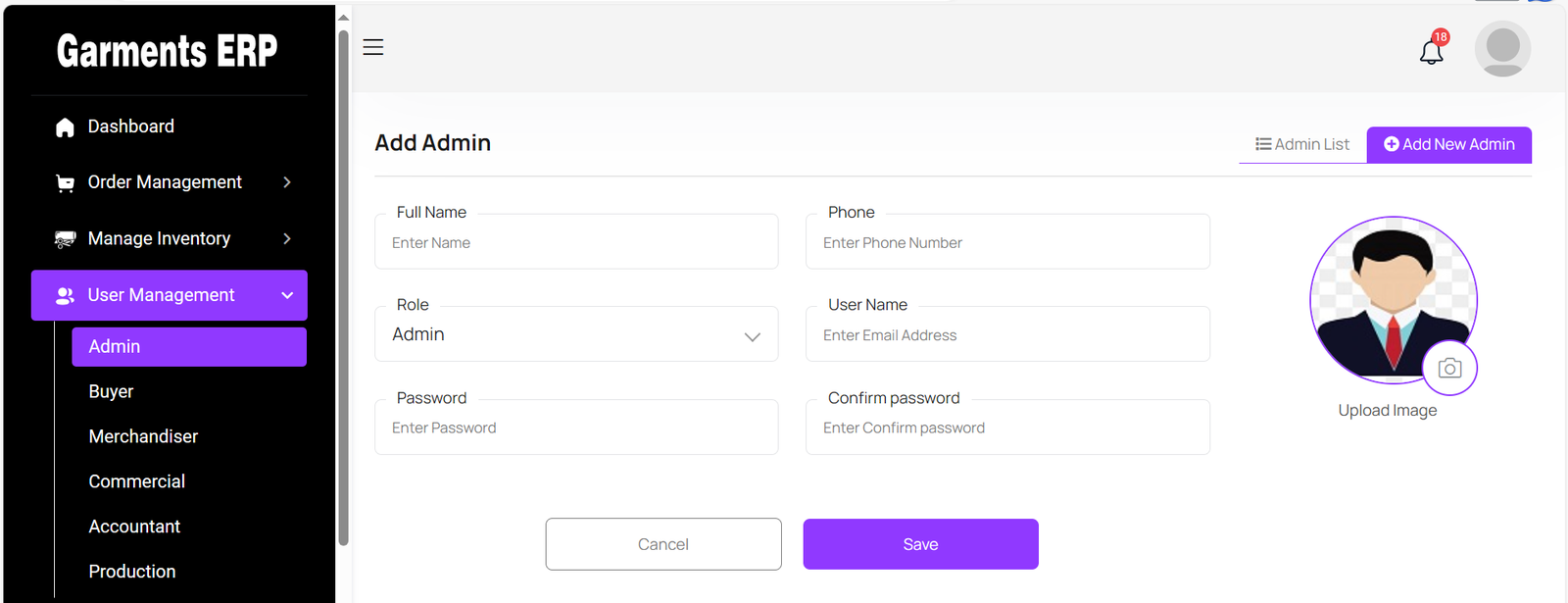1568x603 pixels.
Task: Click the User Management people icon
Action: click(65, 295)
